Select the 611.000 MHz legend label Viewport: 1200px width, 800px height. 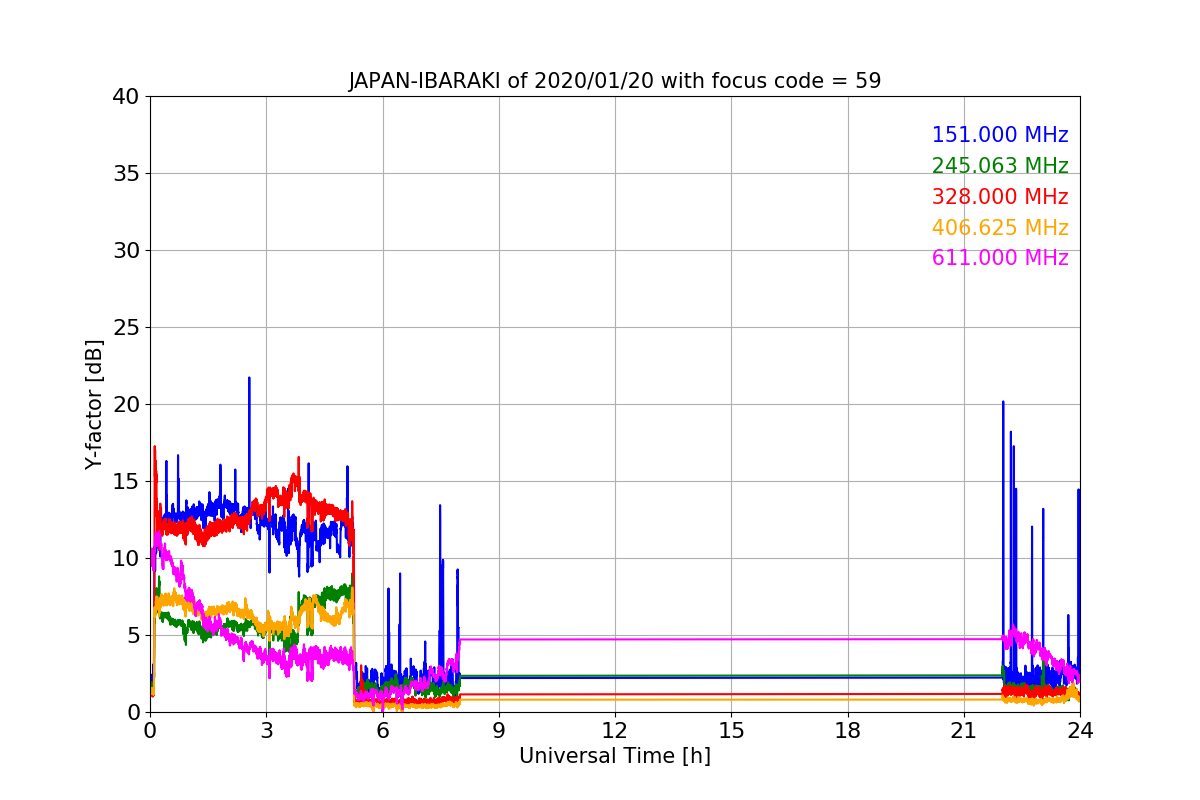pyautogui.click(x=1000, y=258)
